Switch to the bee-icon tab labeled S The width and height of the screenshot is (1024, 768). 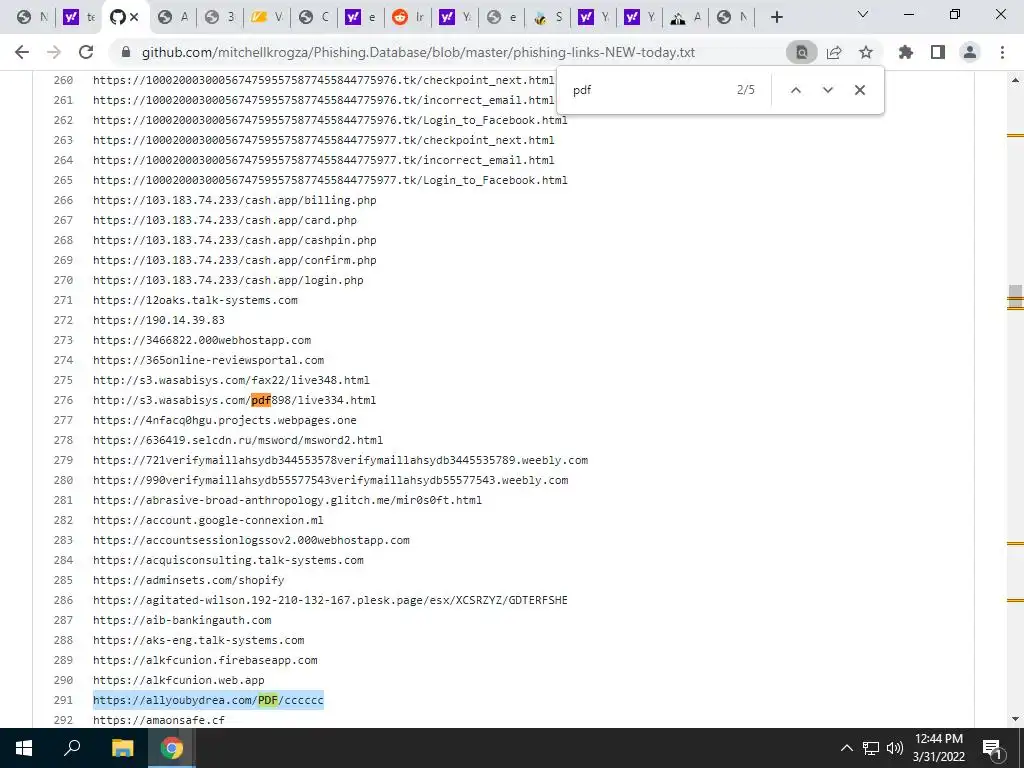[x=549, y=17]
